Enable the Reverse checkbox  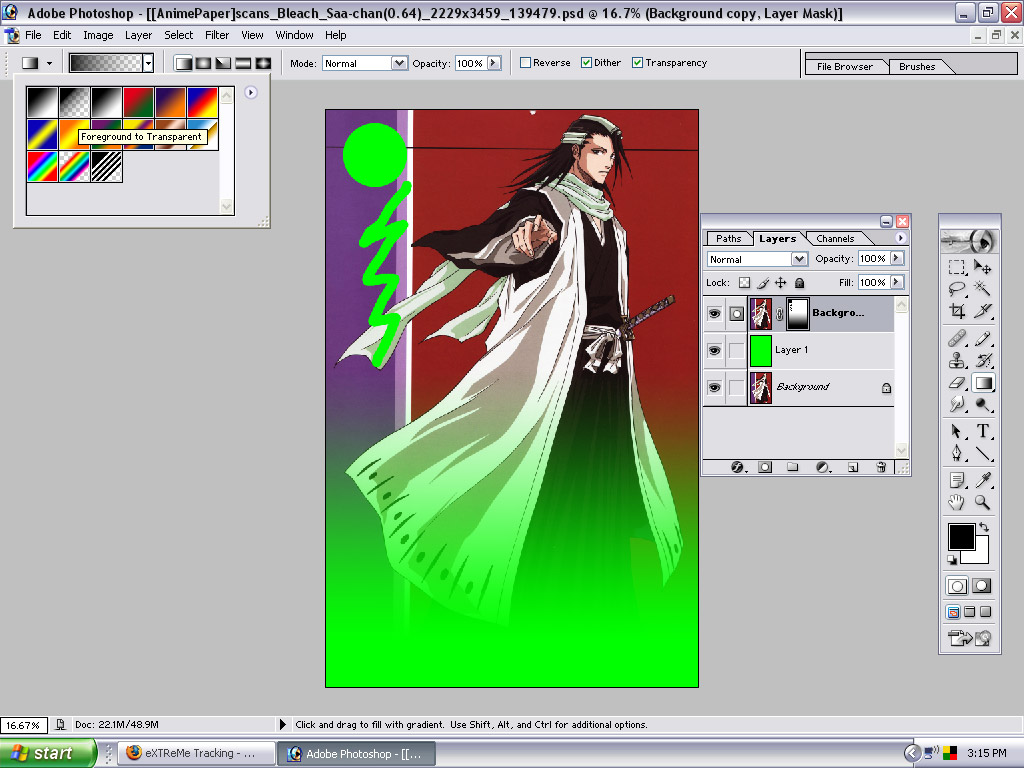pyautogui.click(x=525, y=63)
